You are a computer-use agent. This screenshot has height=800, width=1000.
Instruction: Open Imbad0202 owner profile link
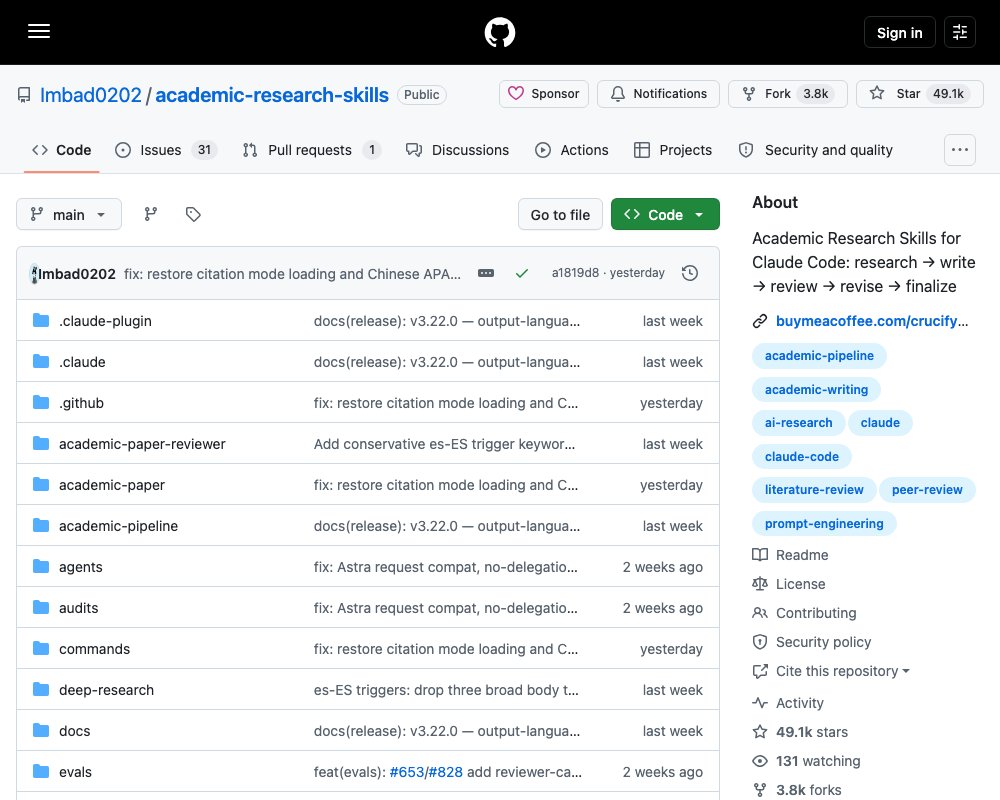(91, 95)
